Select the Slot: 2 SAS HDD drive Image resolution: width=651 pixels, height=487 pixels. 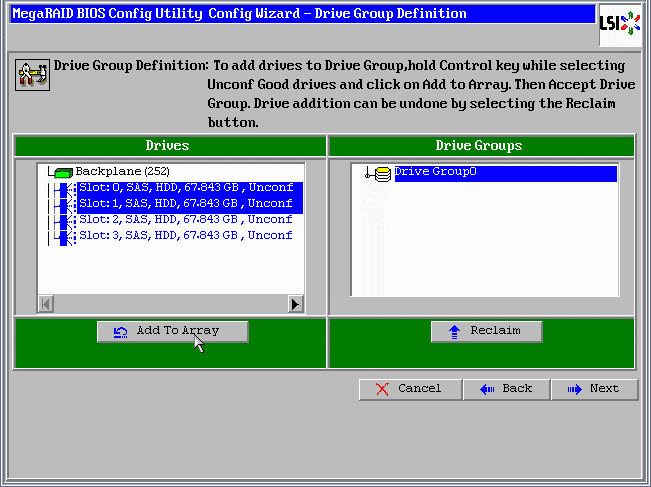pyautogui.click(x=185, y=219)
